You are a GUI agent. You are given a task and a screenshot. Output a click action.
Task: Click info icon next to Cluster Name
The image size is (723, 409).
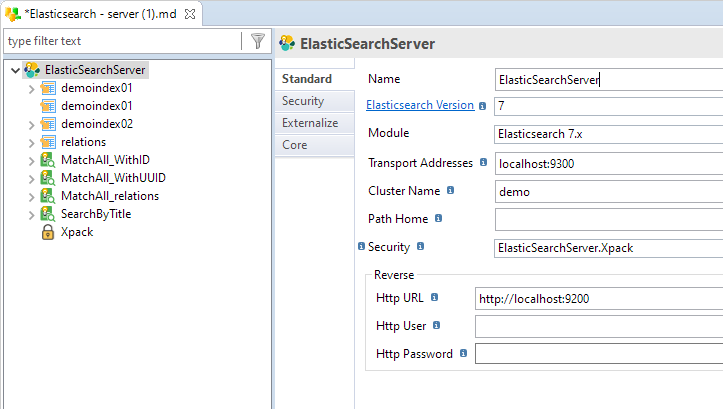(x=450, y=190)
